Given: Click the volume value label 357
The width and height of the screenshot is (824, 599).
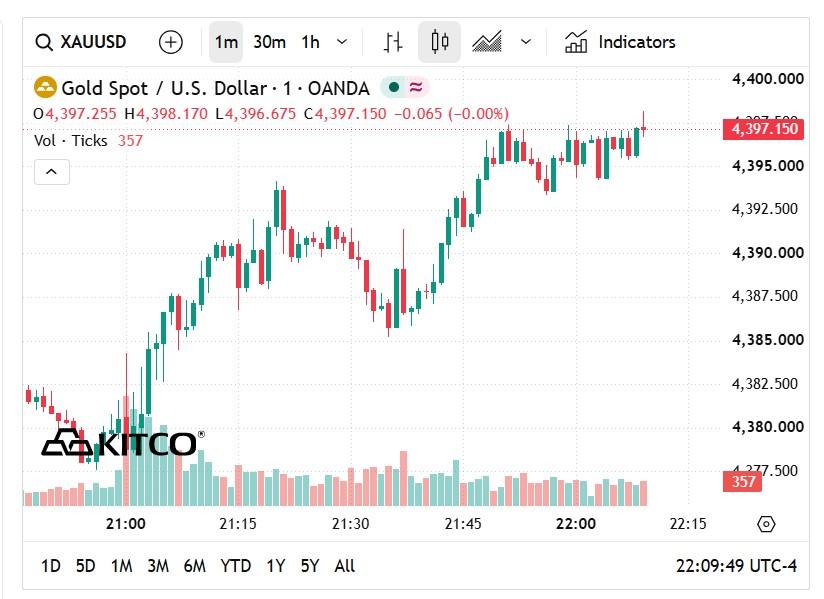Looking at the screenshot, I should click(x=742, y=481).
